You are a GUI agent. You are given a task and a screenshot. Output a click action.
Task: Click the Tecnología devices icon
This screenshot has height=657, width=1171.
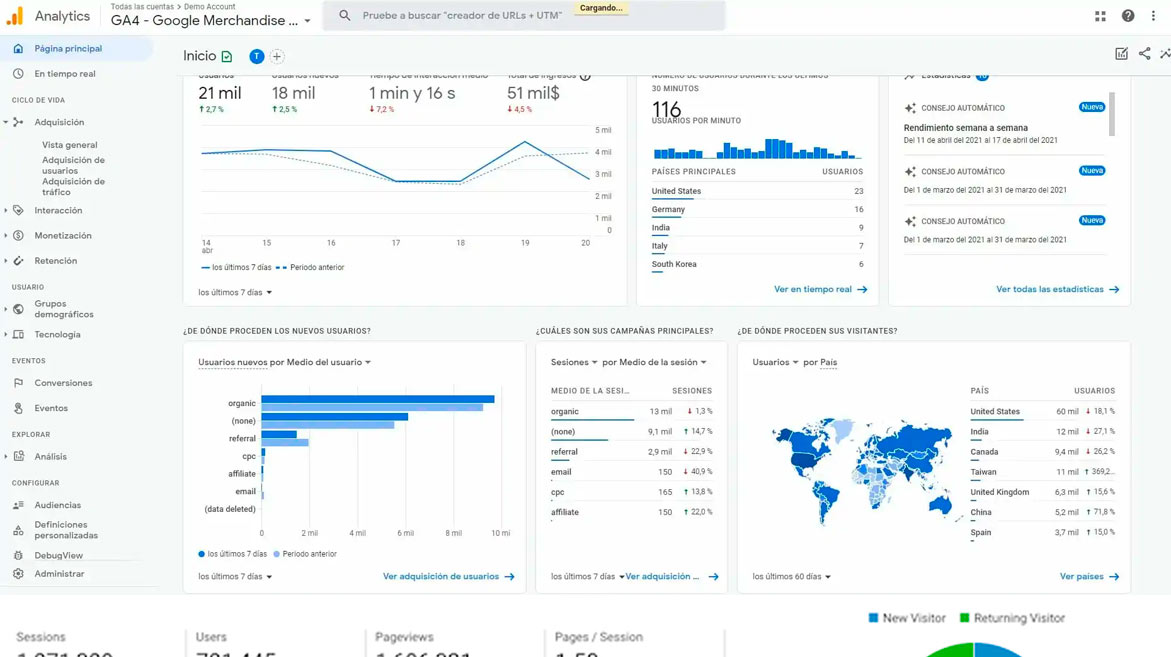coord(18,334)
